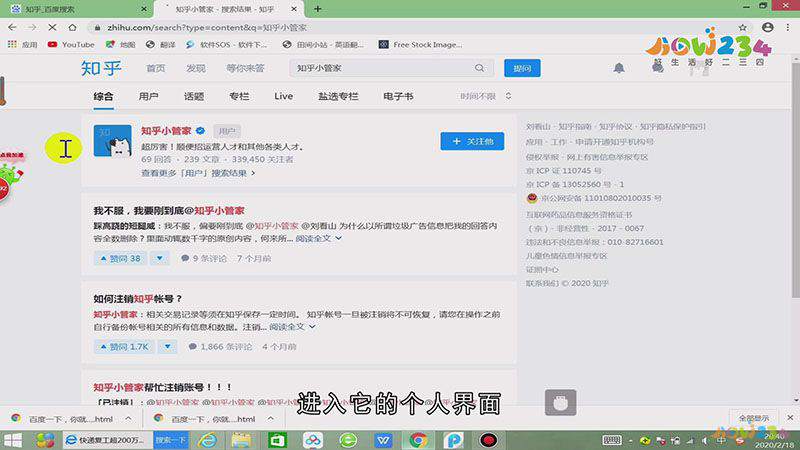Open File Explorer from the taskbar
800x450 pixels.
tap(241, 440)
